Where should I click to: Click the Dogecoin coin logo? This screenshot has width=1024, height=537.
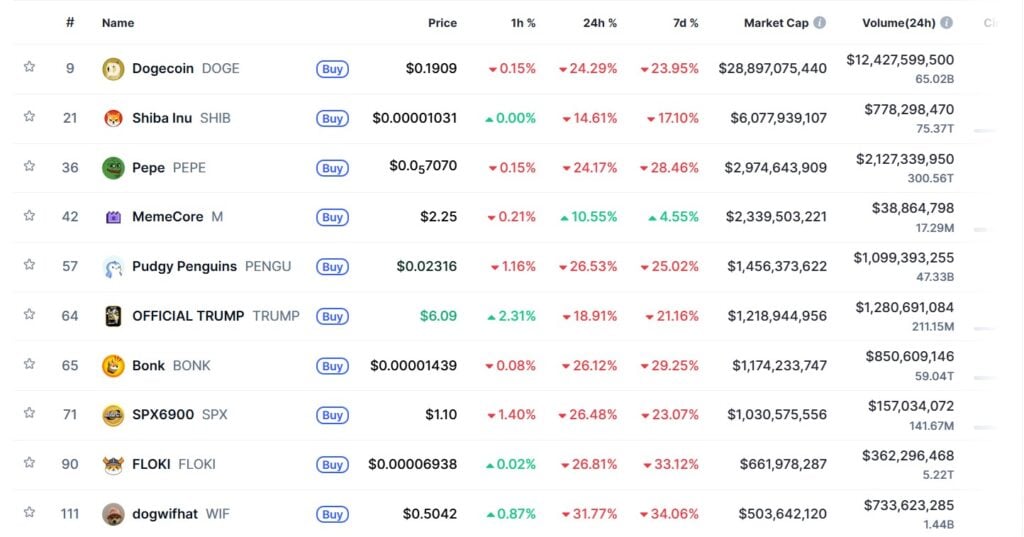pyautogui.click(x=113, y=69)
